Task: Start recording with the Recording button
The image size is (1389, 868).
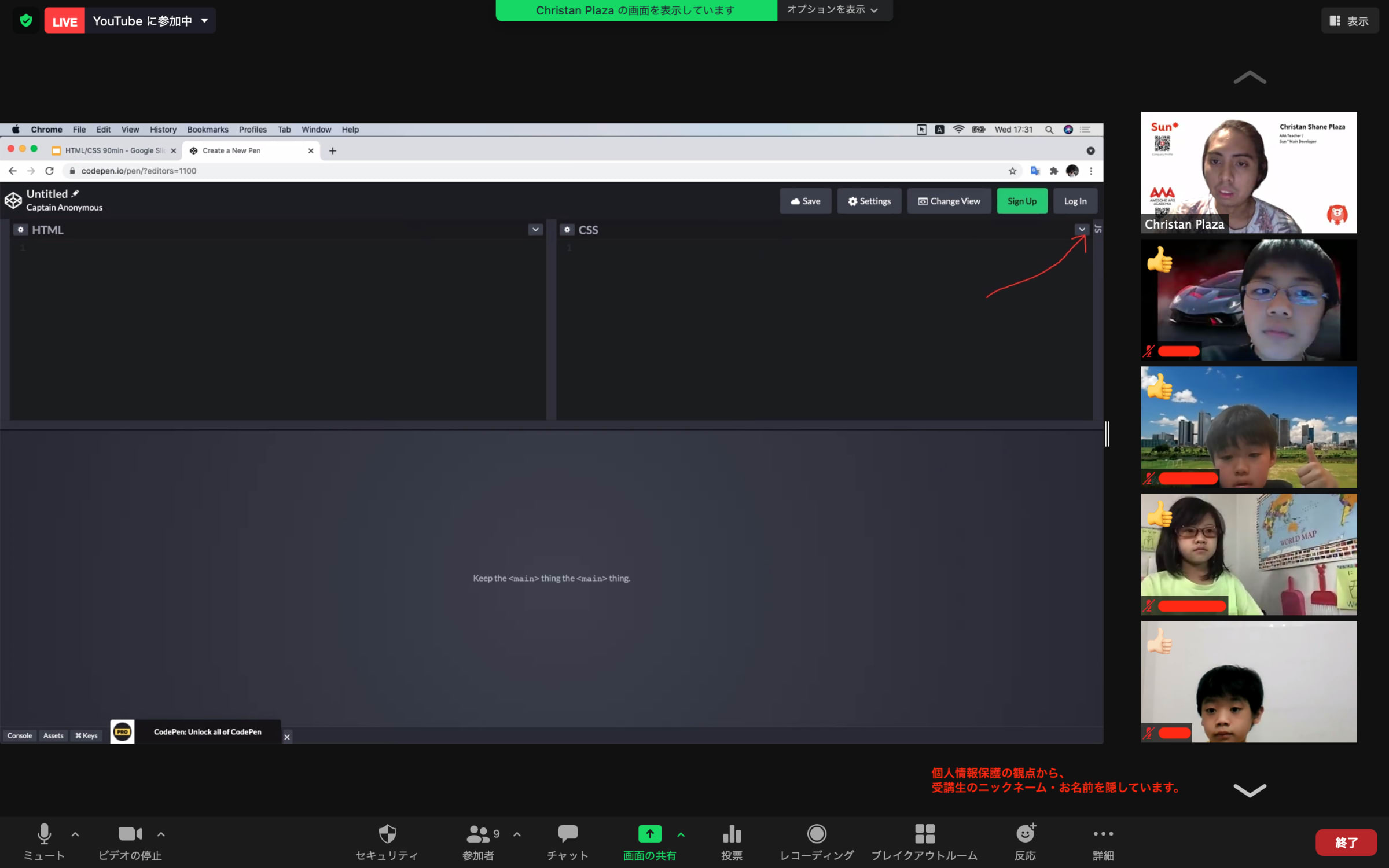Action: [x=816, y=834]
